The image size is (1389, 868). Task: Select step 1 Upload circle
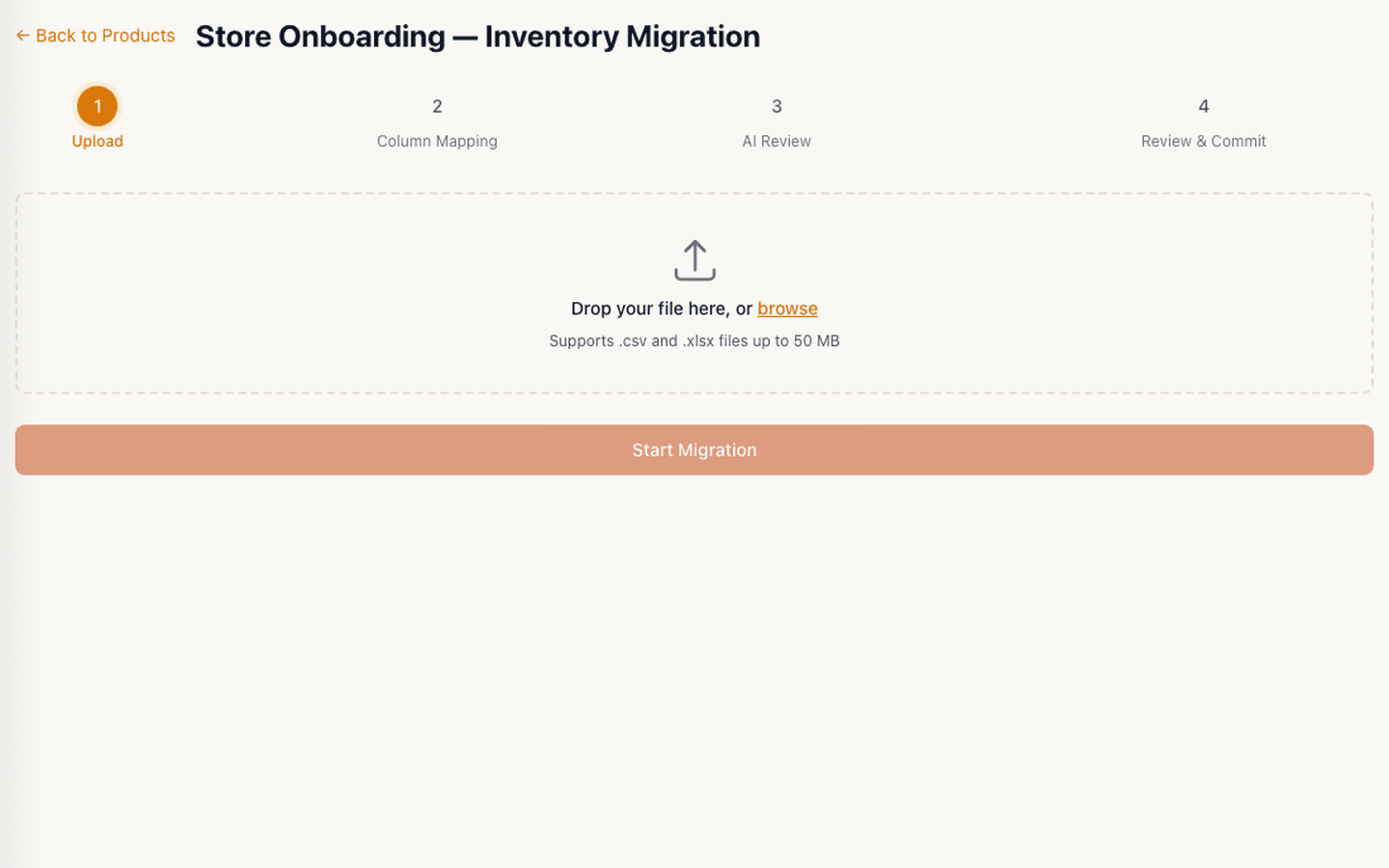[97, 106]
